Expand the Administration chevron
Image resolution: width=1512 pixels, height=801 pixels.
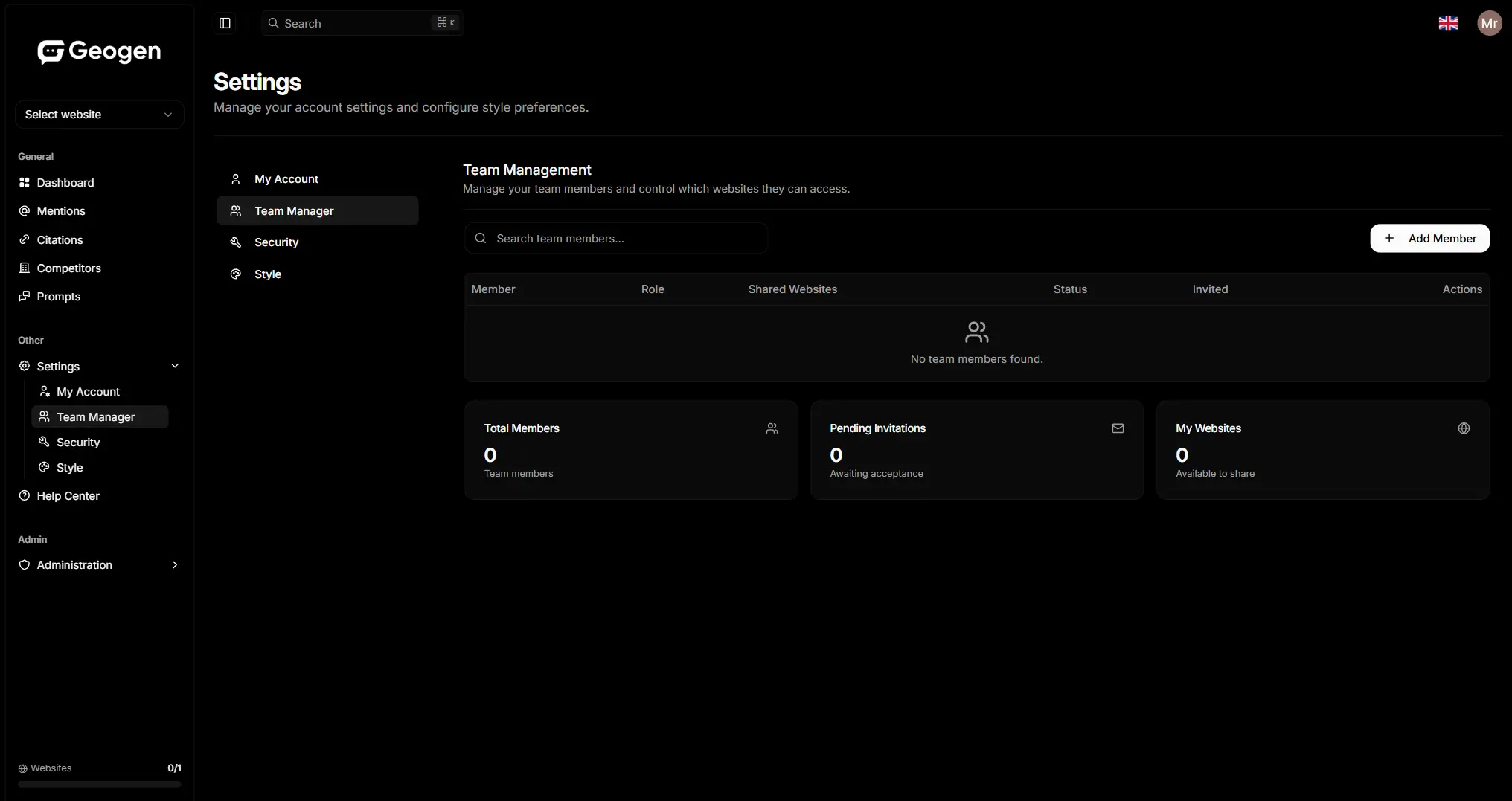[175, 564]
